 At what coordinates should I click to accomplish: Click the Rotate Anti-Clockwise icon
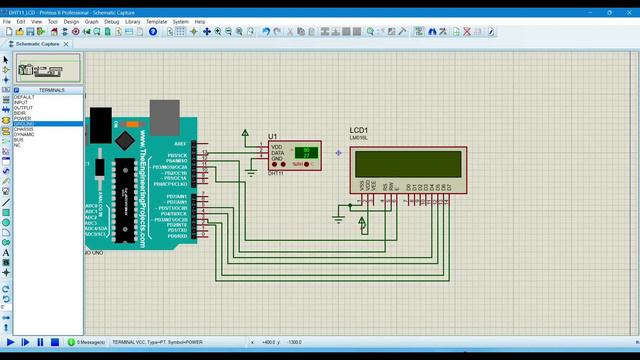click(6, 299)
